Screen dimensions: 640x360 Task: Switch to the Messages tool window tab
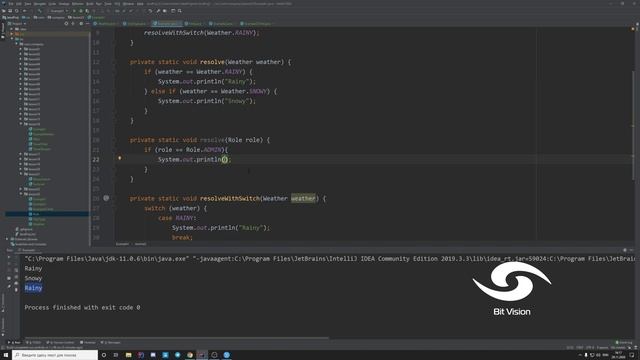(x=111, y=342)
